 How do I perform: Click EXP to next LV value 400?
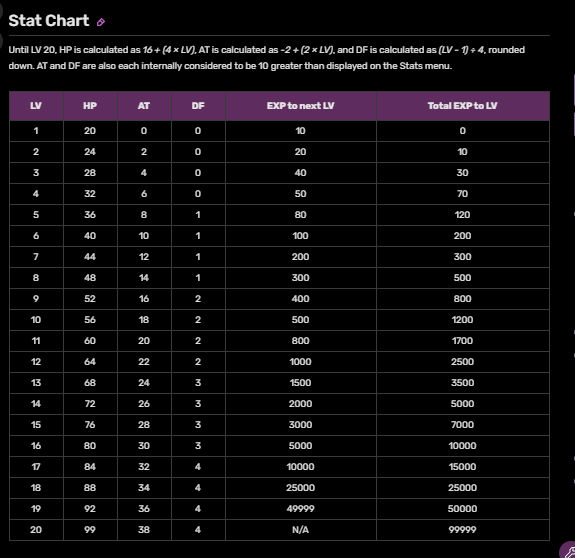(x=300, y=298)
